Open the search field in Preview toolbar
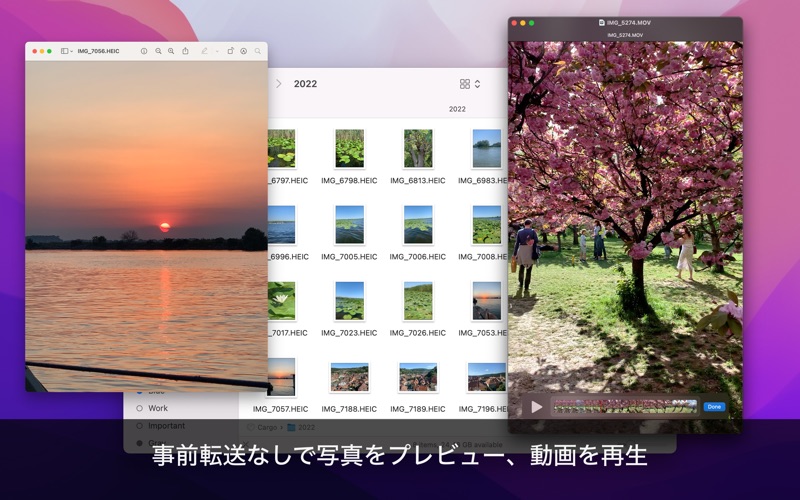800x500 pixels. click(x=258, y=51)
